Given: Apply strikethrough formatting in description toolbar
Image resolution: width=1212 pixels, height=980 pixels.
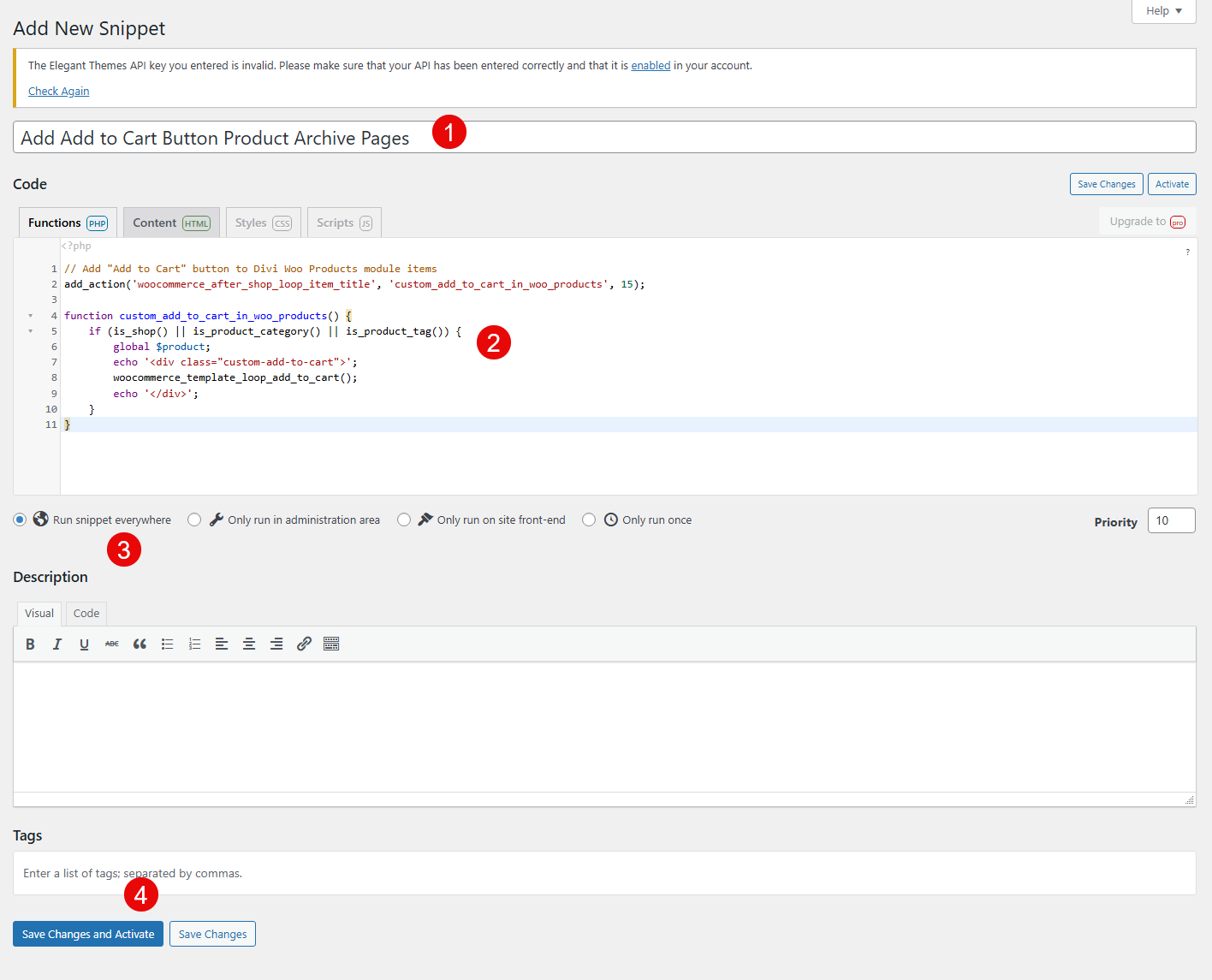Looking at the screenshot, I should (x=112, y=644).
